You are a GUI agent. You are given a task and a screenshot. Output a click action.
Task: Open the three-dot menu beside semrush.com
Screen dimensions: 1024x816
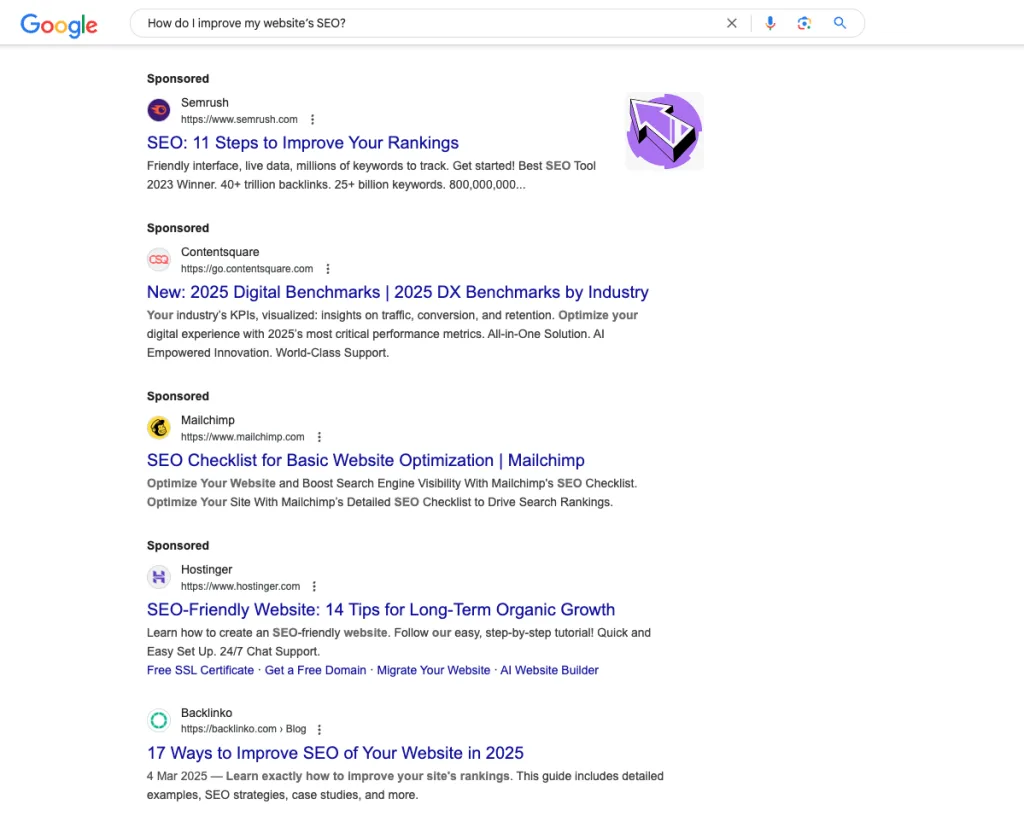[x=312, y=119]
